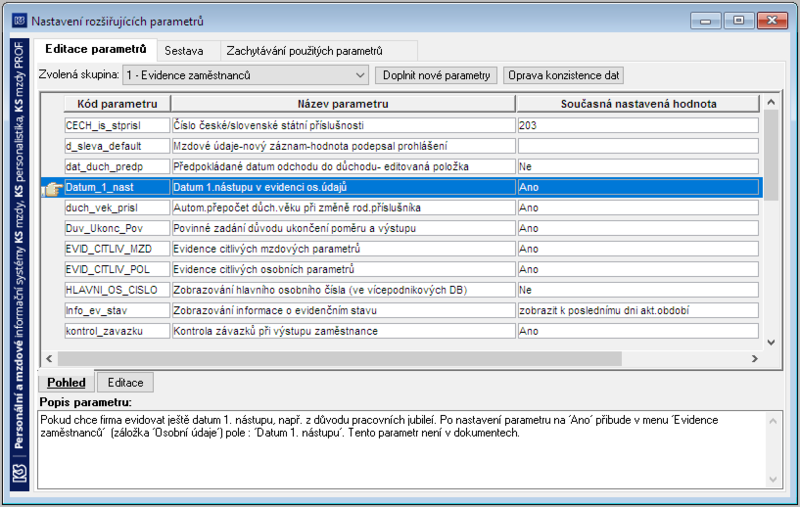Click the horizontal scrollbar thumb
Viewport: 800px width, 507px height.
point(340,359)
